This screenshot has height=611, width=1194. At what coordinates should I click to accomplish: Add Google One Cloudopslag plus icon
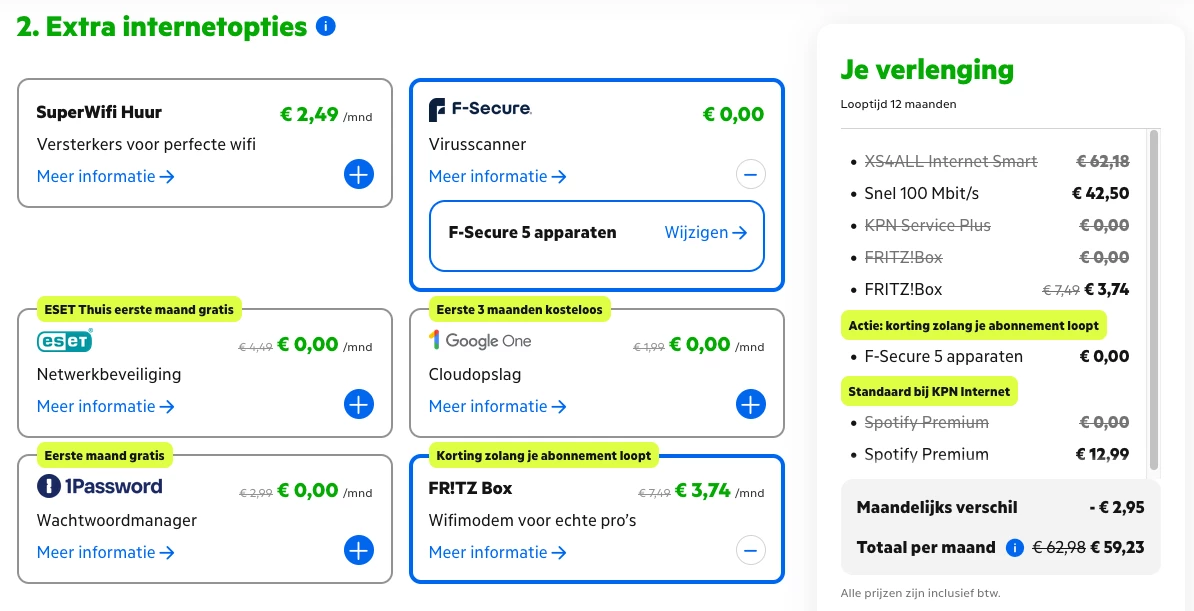[x=750, y=405]
